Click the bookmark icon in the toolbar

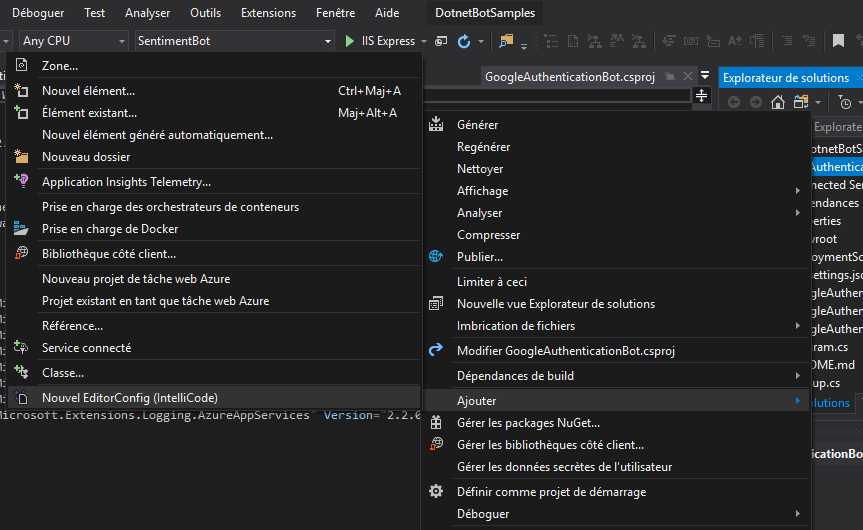tap(838, 41)
